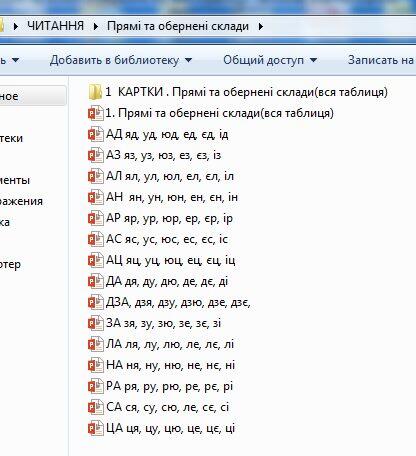This screenshot has height=456, width=416.
Task: Select file 'ЦА ця, цу, цю, це, цє, ці'
Action: click(x=170, y=428)
